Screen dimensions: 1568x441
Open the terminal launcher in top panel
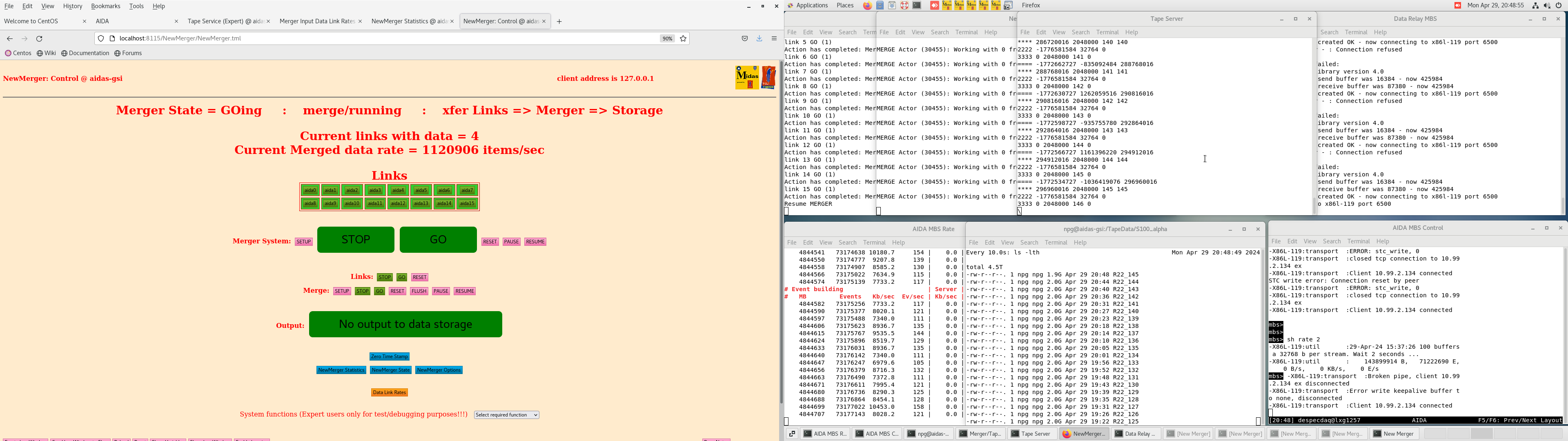(917, 5)
